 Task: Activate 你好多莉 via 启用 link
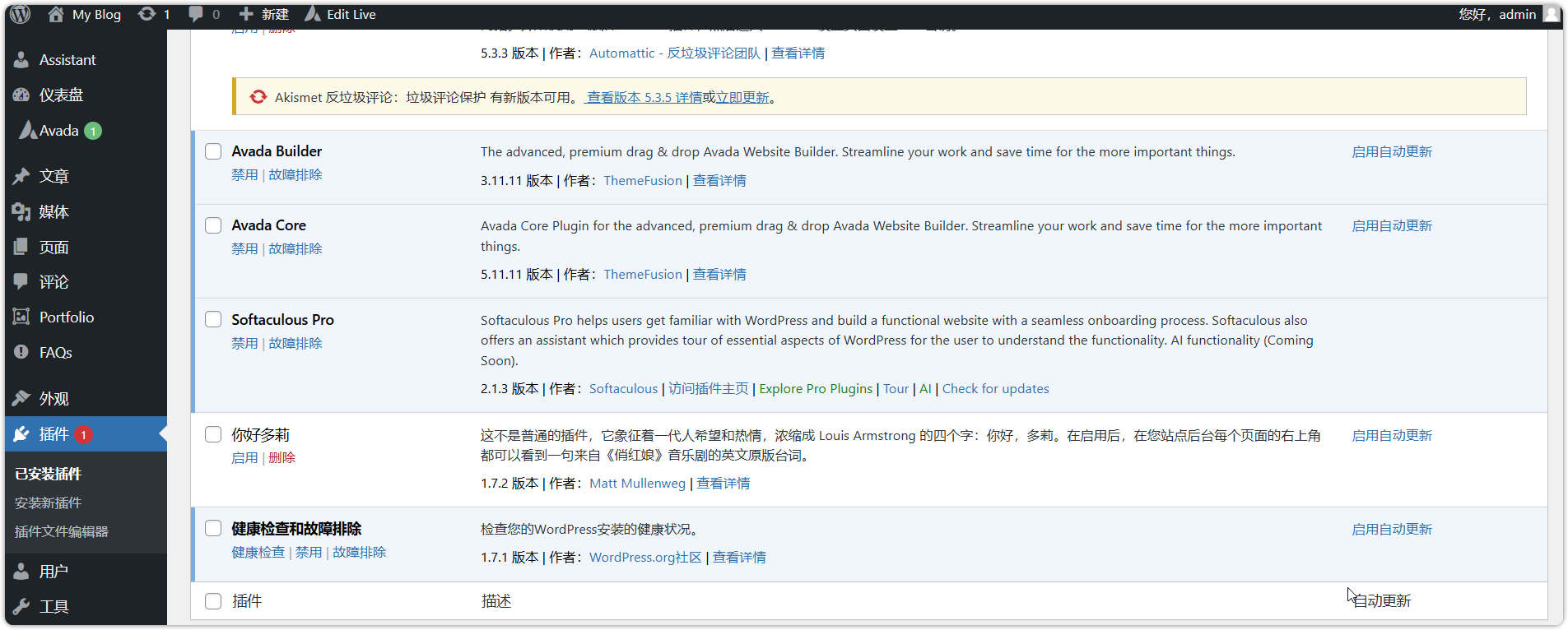click(x=244, y=457)
